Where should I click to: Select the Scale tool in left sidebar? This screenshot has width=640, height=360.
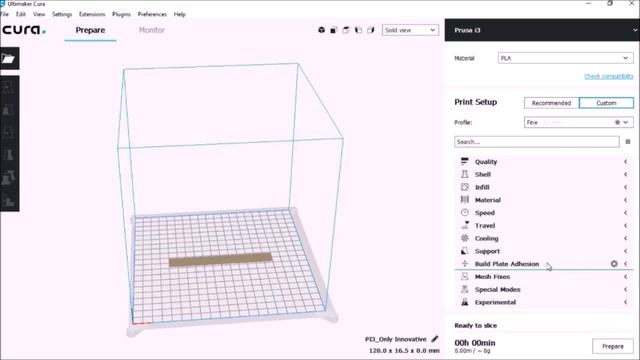[9, 109]
